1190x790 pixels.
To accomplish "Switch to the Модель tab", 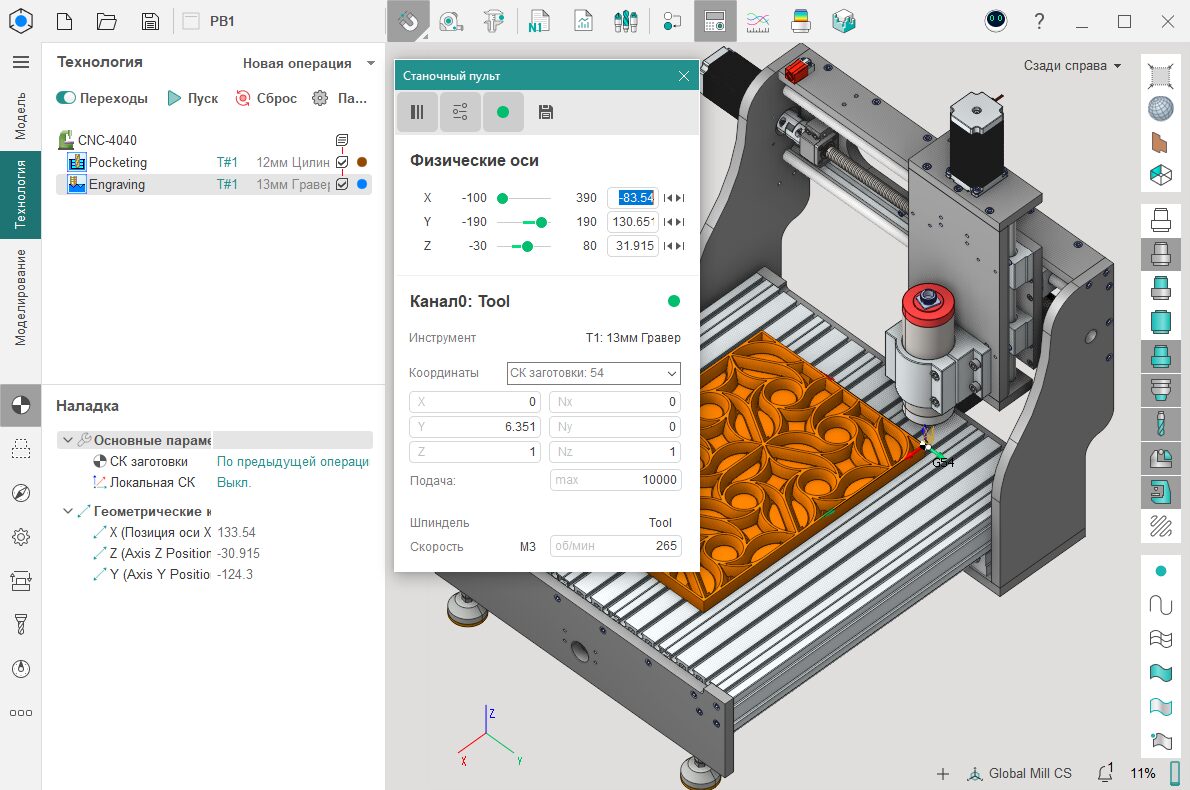I will [20, 115].
